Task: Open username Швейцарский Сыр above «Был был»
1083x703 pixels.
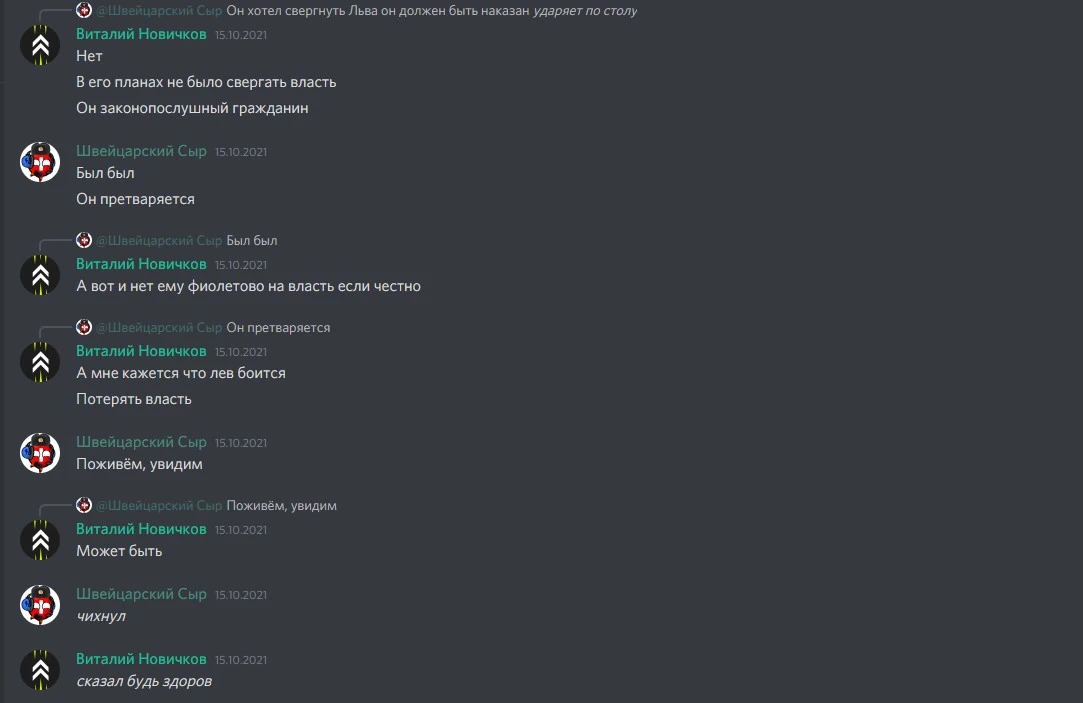Action: 141,151
